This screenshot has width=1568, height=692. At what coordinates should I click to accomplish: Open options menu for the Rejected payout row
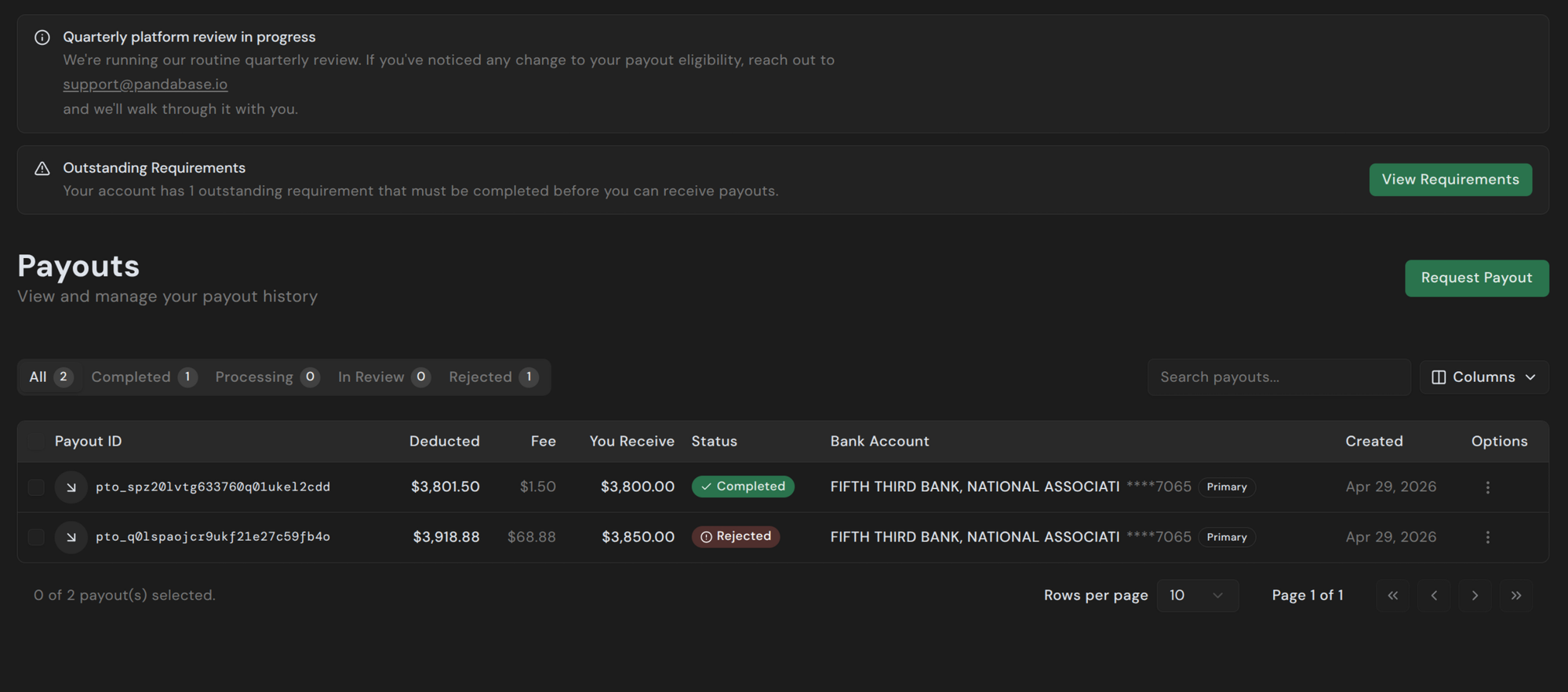(1487, 537)
